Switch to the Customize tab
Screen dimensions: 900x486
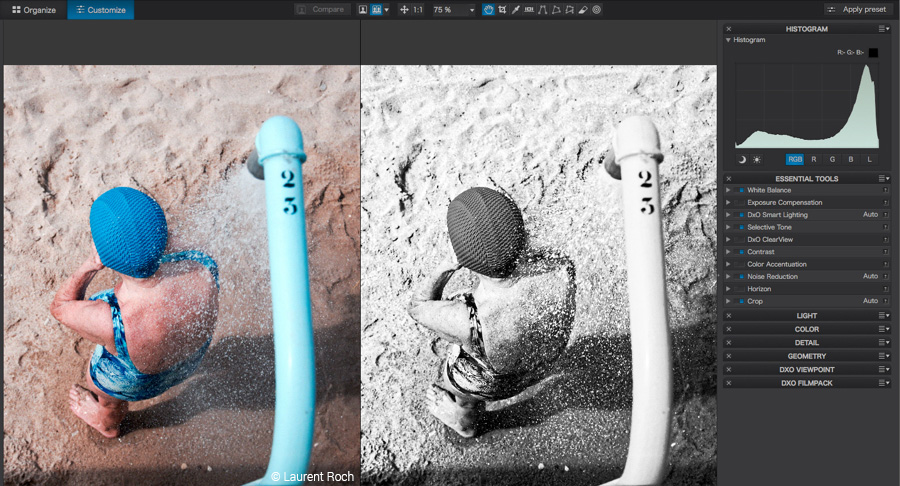click(101, 10)
